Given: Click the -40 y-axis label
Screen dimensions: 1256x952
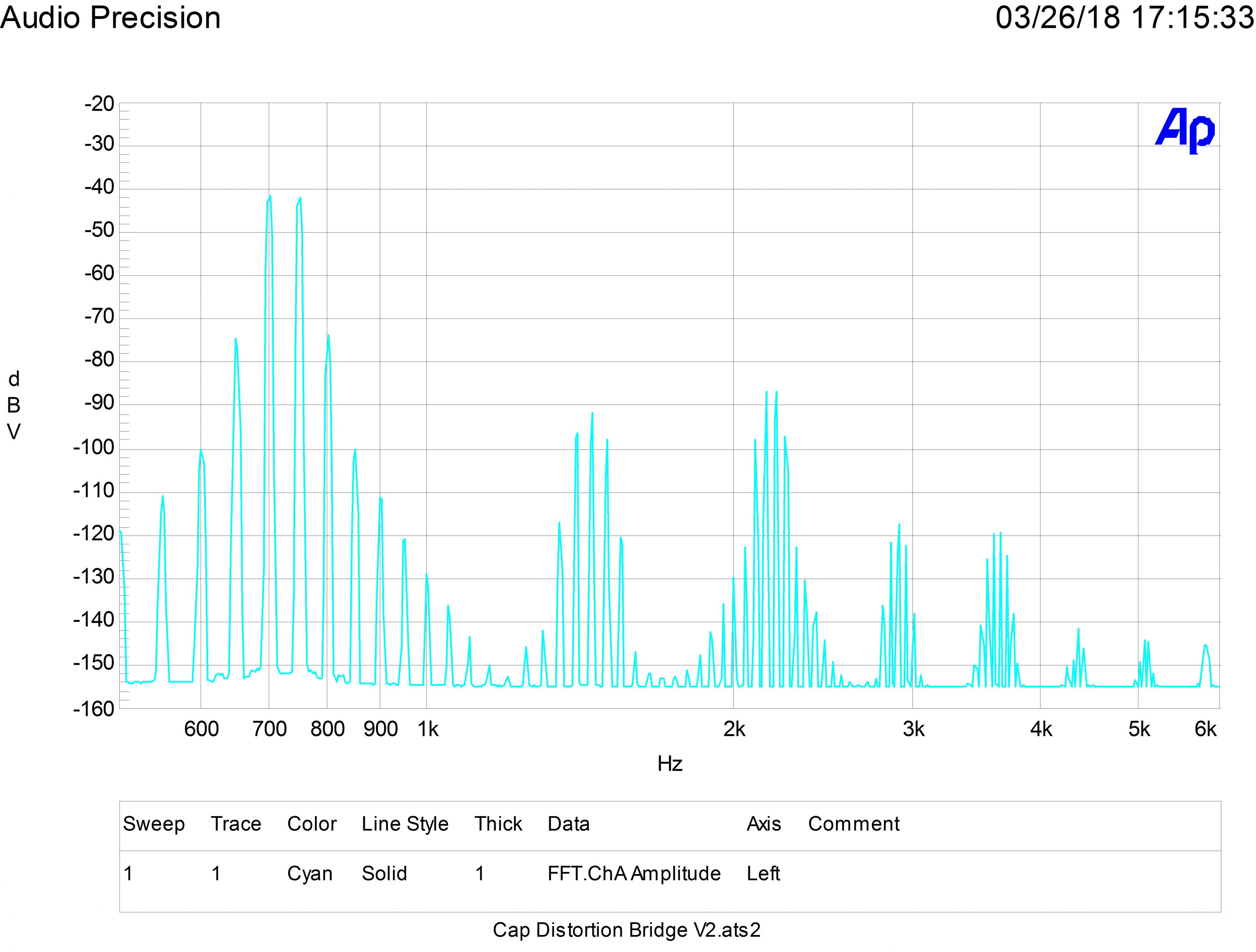Looking at the screenshot, I should pos(99,187).
